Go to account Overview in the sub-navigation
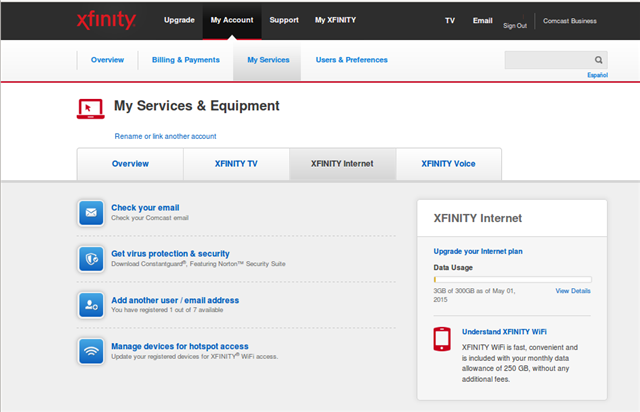This screenshot has width=640, height=412. (x=107, y=60)
